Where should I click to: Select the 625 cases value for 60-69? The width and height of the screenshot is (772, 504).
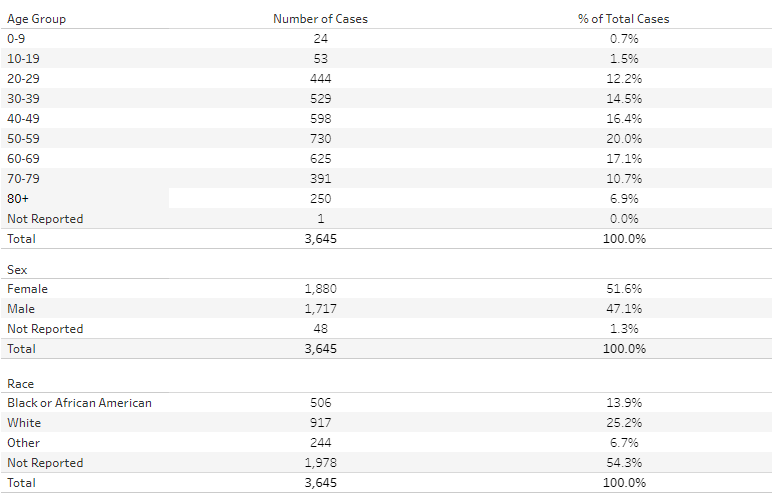321,159
